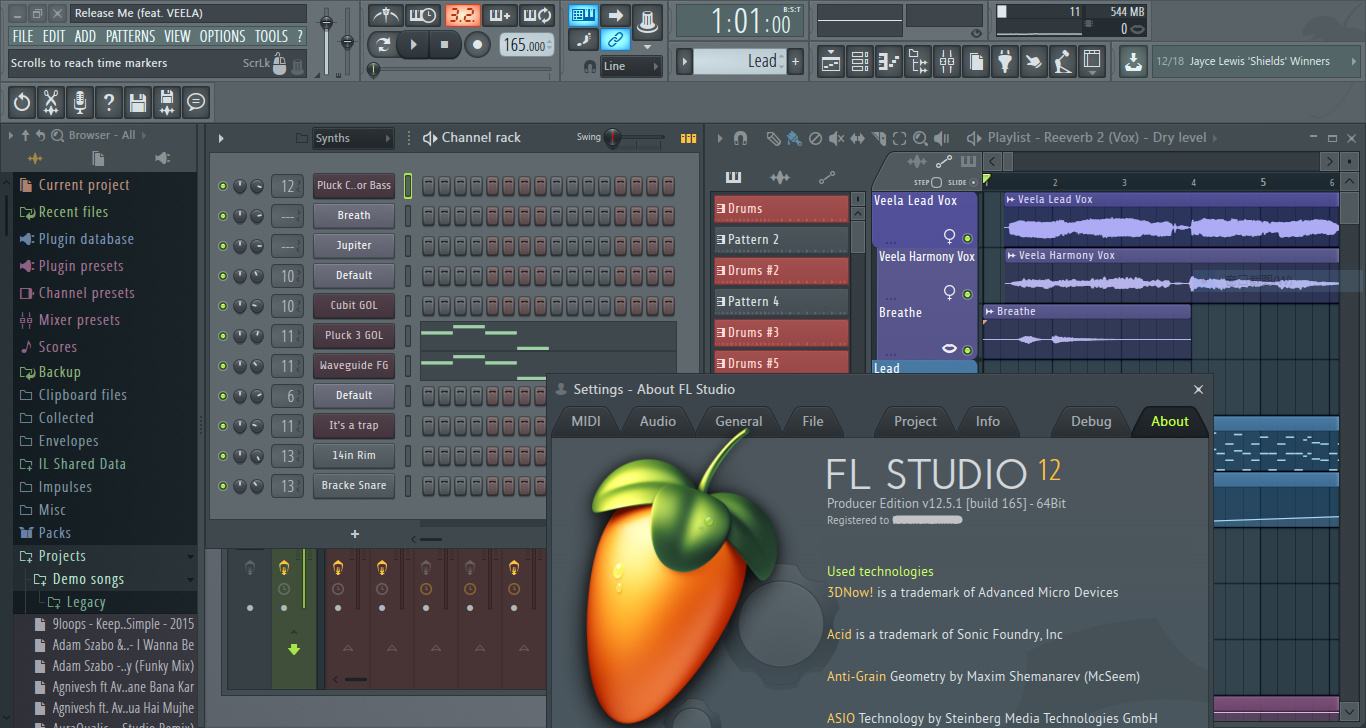Switch to the Audio settings tab
This screenshot has width=1366, height=728.
tap(658, 421)
